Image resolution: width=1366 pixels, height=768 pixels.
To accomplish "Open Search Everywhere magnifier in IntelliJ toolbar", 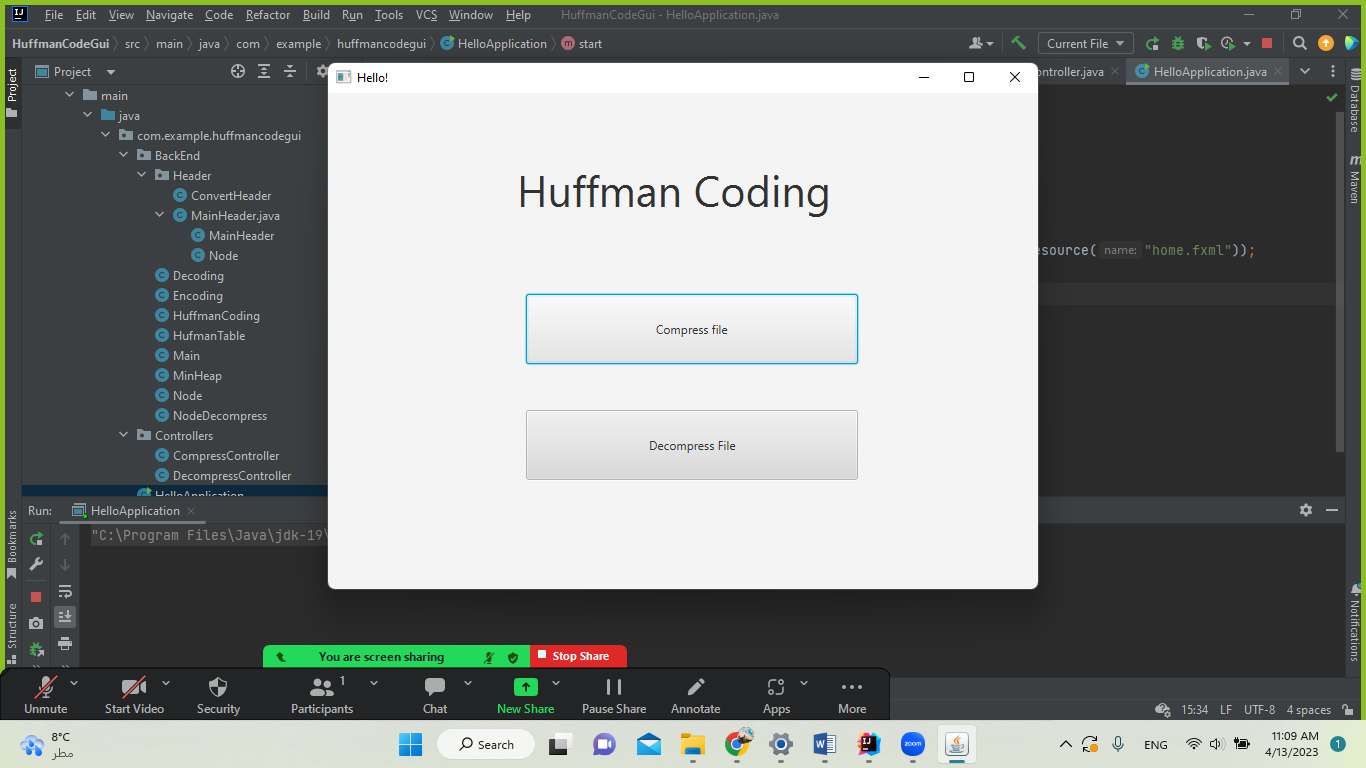I will pos(1299,43).
